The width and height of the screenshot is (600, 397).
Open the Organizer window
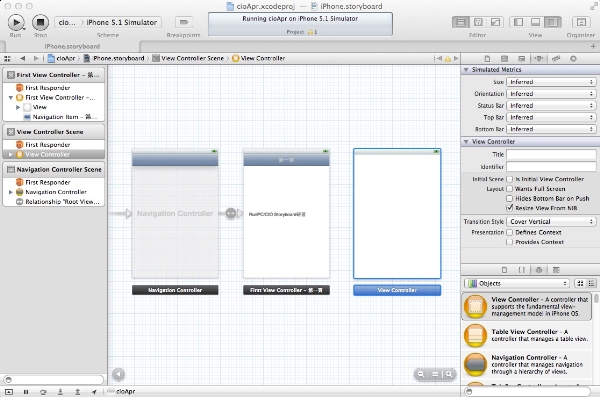[x=581, y=22]
